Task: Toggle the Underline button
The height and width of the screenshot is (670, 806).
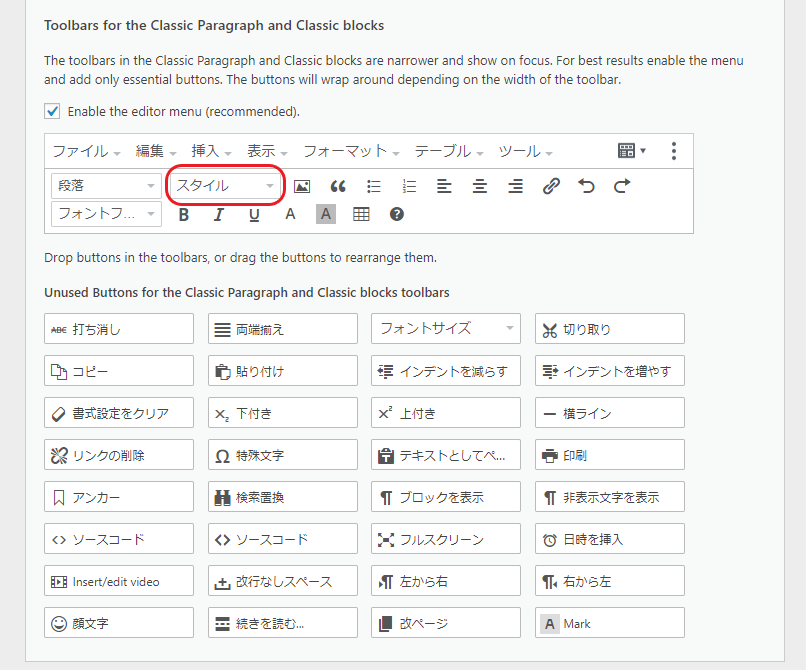Action: (x=254, y=214)
